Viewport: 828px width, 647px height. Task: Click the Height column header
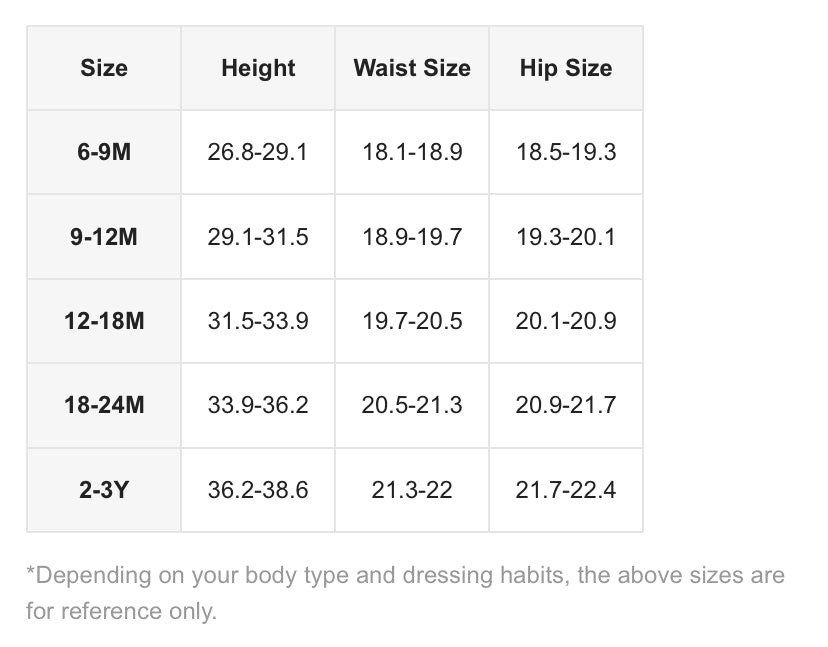tap(258, 68)
